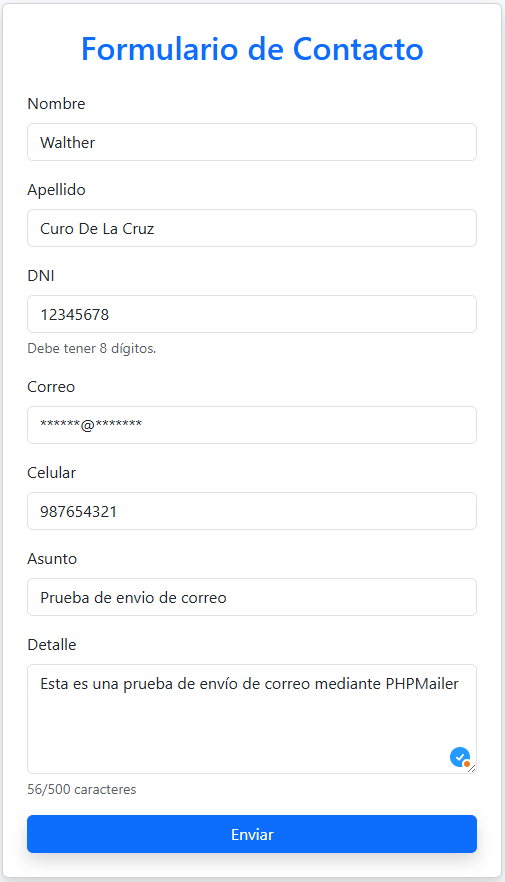The width and height of the screenshot is (505, 882).
Task: Submit the form with the Enviar button
Action: 252,834
